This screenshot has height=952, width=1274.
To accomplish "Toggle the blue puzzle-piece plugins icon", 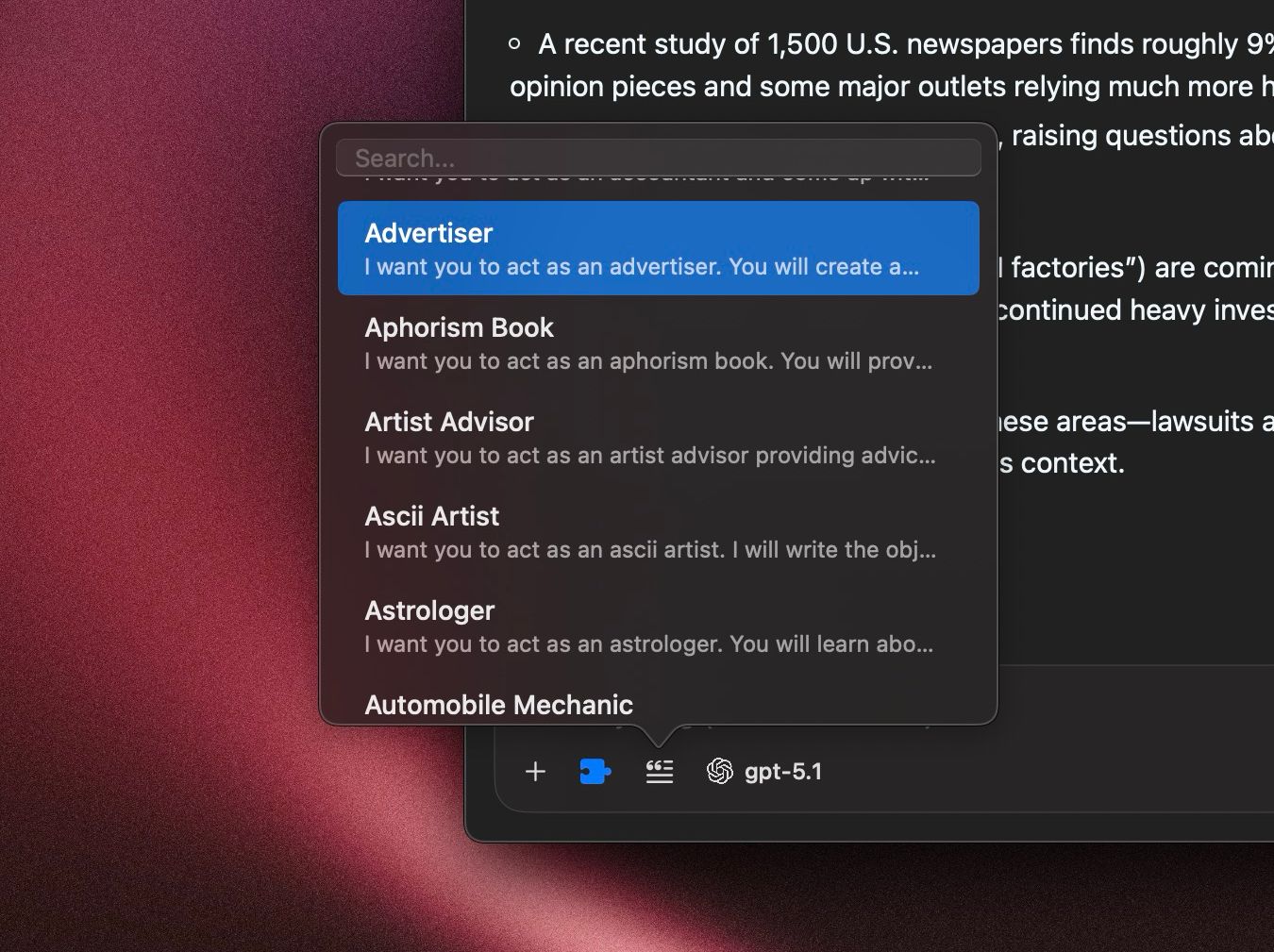I will [x=595, y=772].
